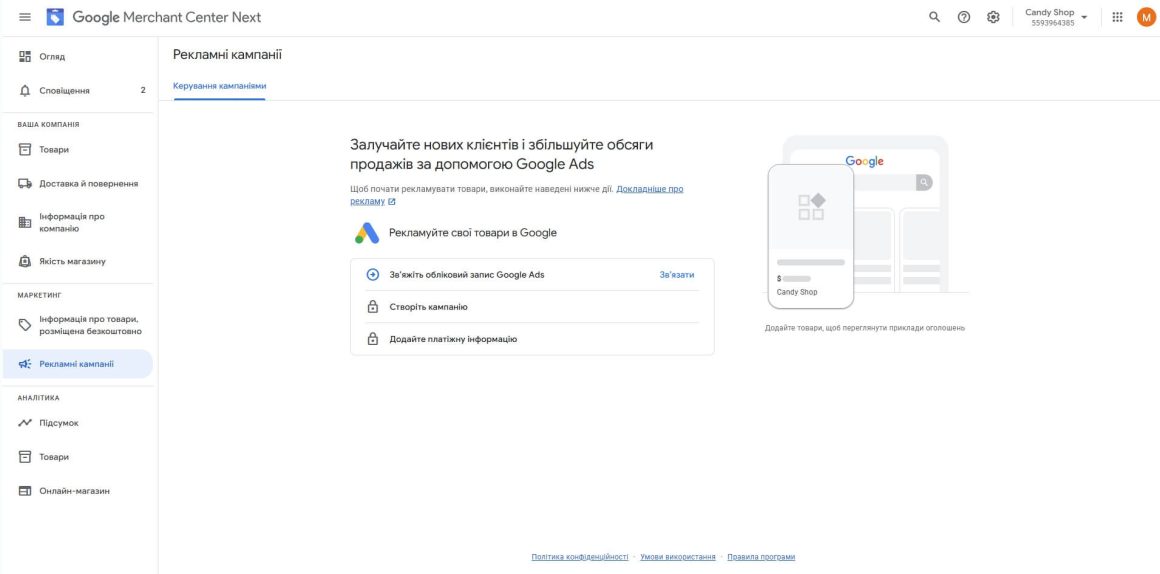Click the Якість магазину shield icon

(25, 261)
